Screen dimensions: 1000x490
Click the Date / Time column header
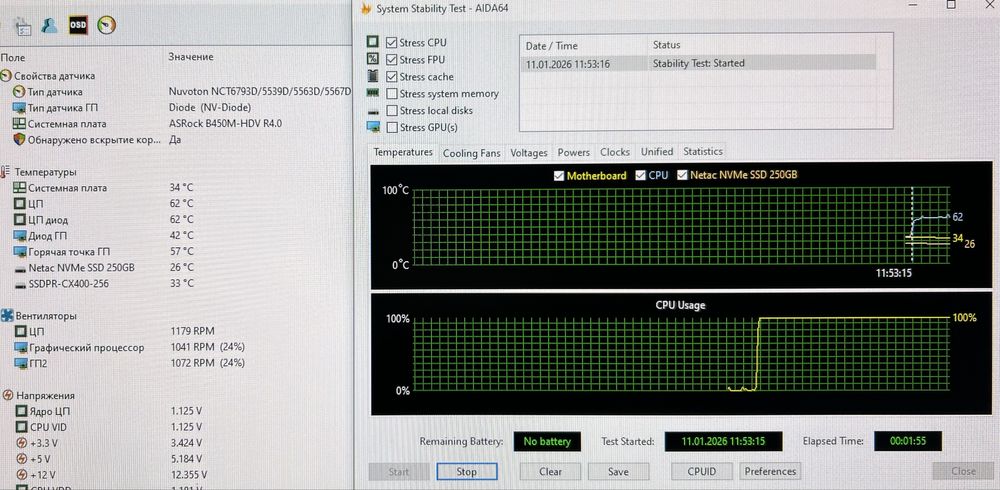(x=552, y=46)
